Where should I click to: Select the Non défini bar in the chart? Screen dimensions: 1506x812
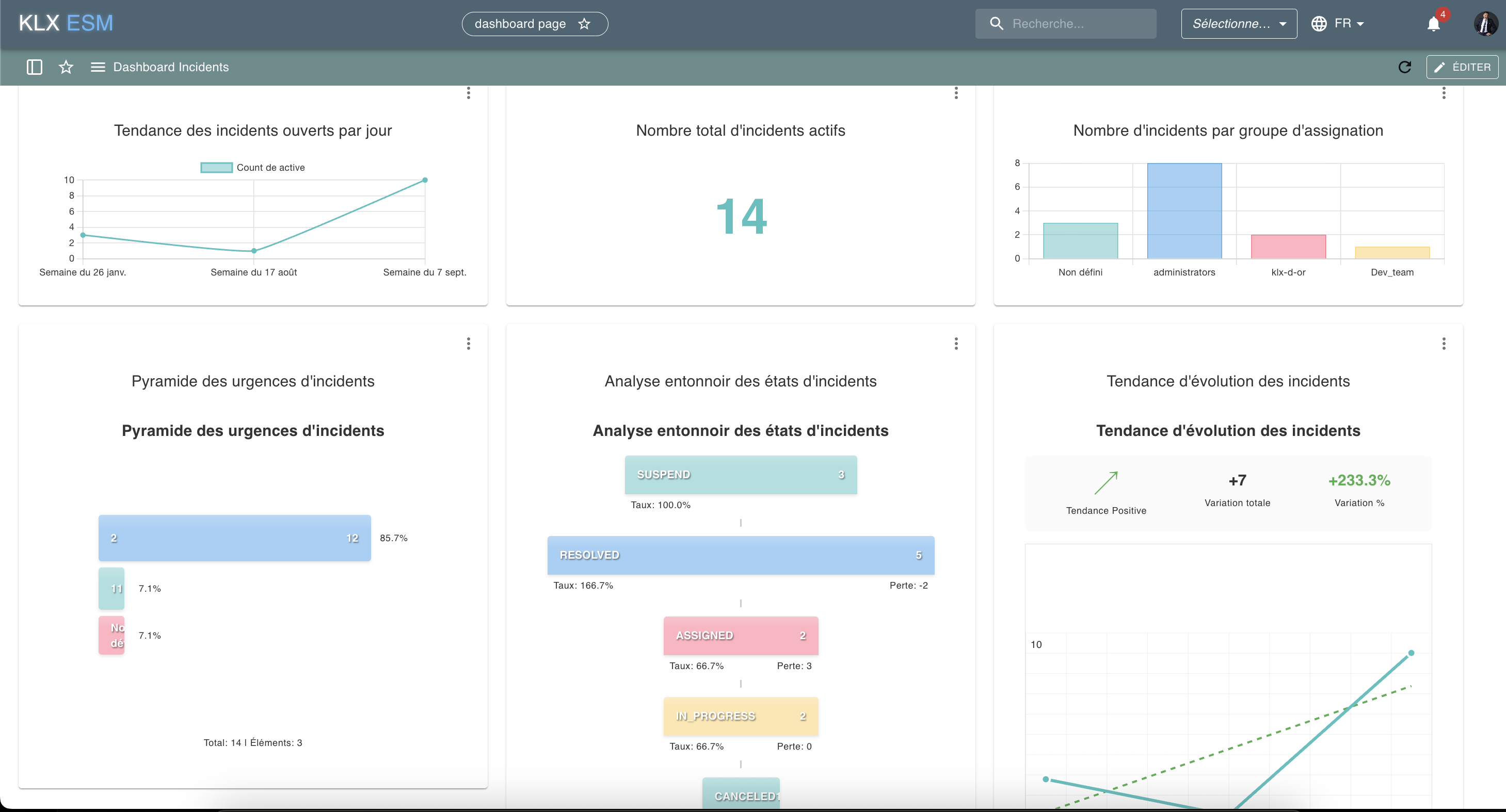pos(1080,241)
